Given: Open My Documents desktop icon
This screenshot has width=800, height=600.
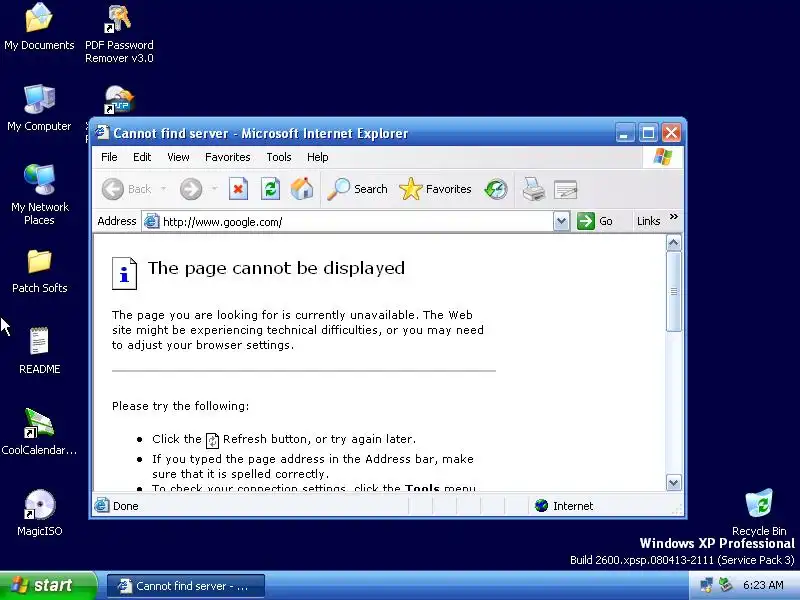Looking at the screenshot, I should 39,28.
